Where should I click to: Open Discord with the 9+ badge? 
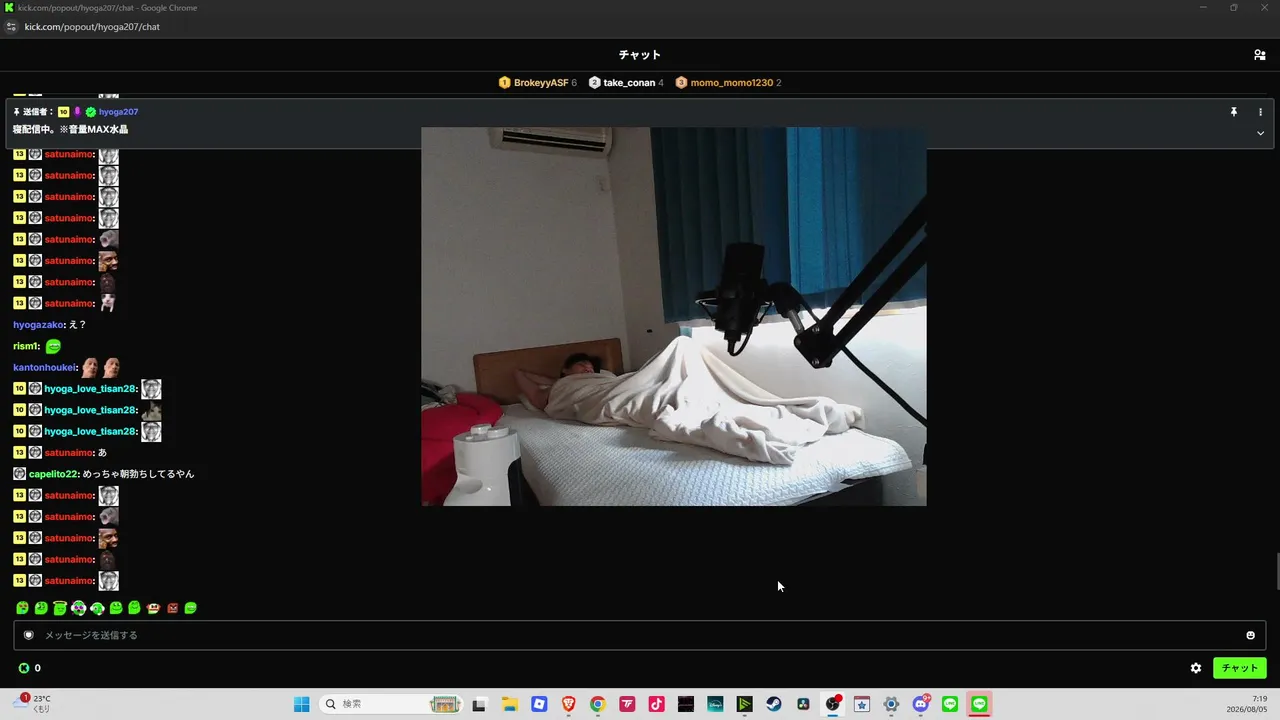tap(921, 704)
